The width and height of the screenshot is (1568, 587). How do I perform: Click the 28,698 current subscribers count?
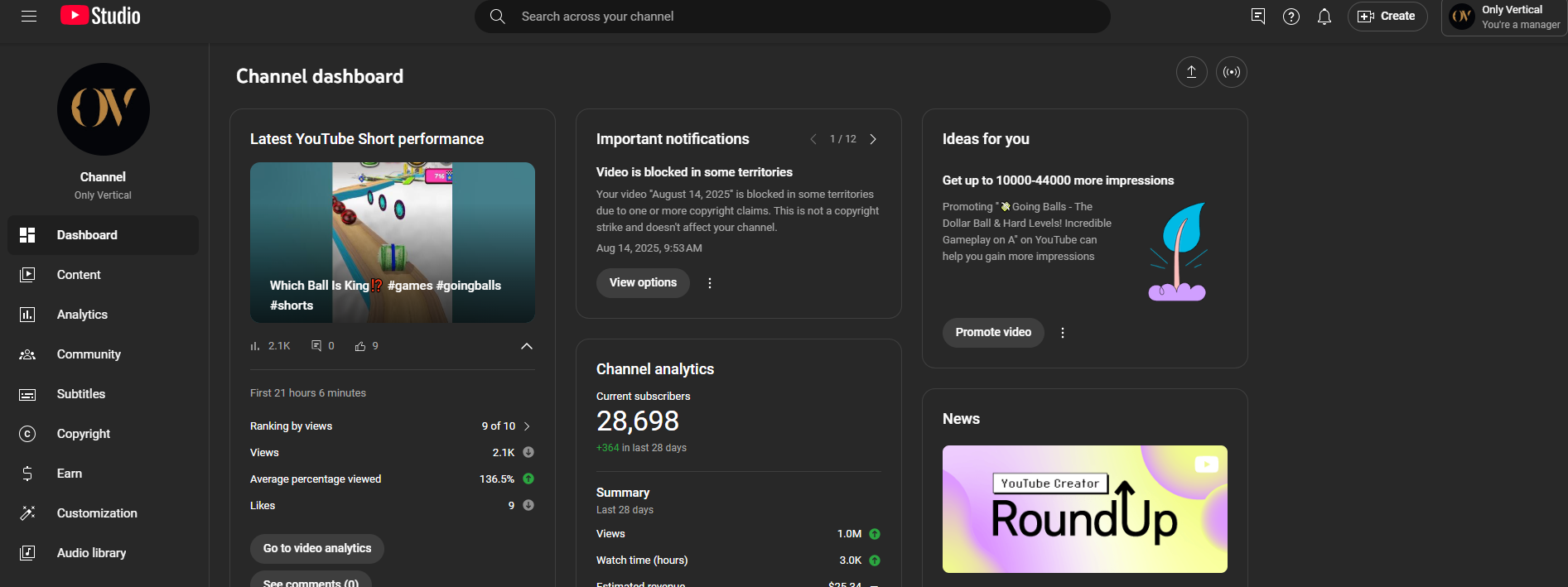(638, 421)
